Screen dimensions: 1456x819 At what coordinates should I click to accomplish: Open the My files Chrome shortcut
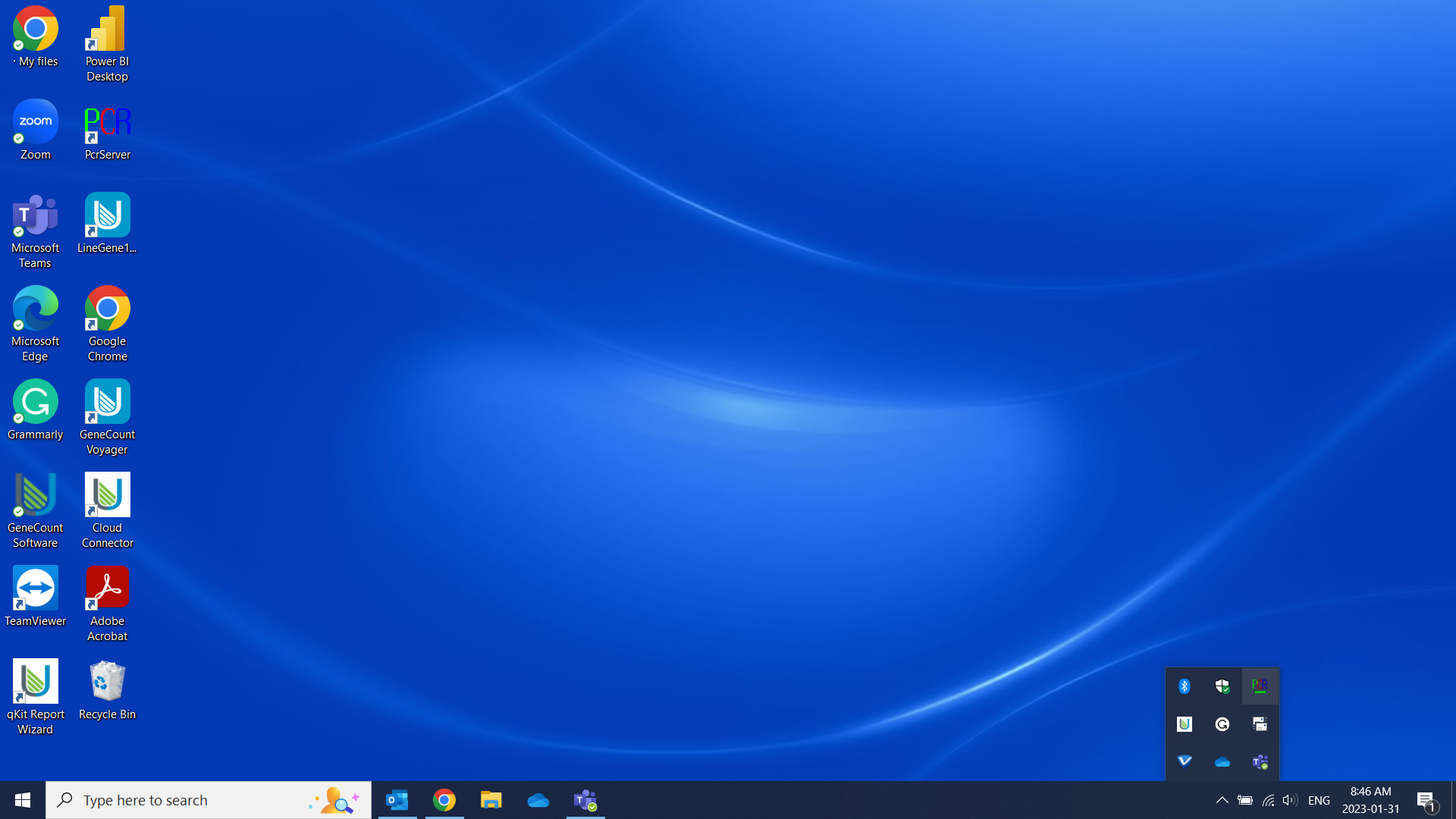click(x=36, y=38)
